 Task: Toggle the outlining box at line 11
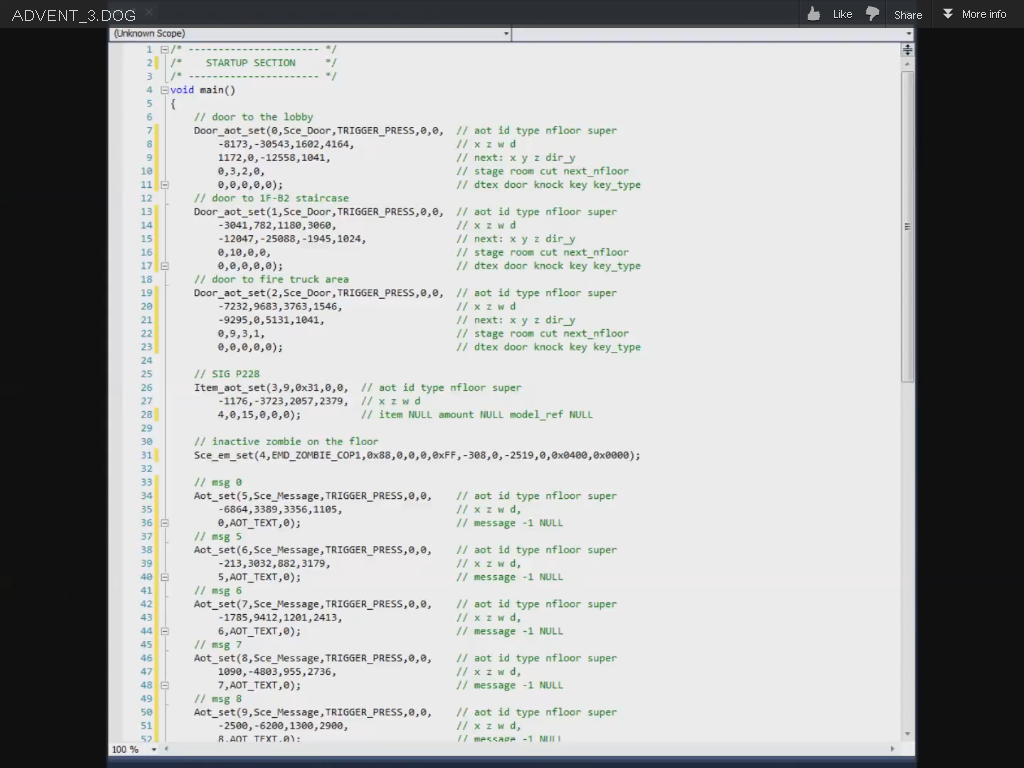coord(165,185)
